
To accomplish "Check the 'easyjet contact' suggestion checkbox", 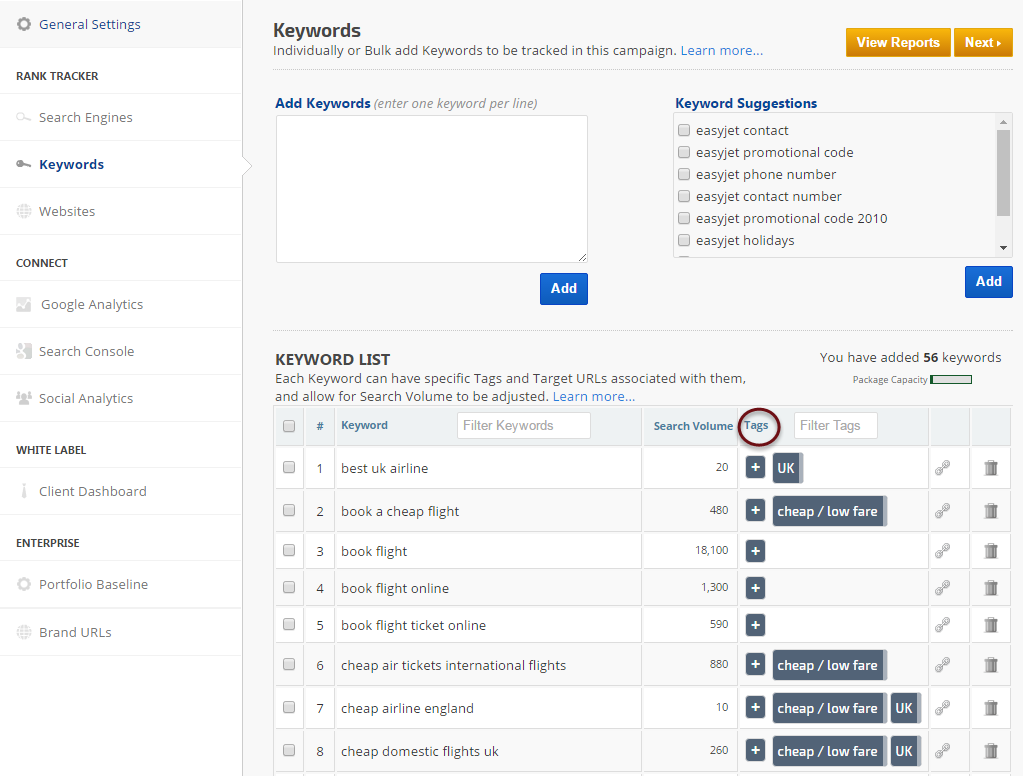I will pos(684,130).
